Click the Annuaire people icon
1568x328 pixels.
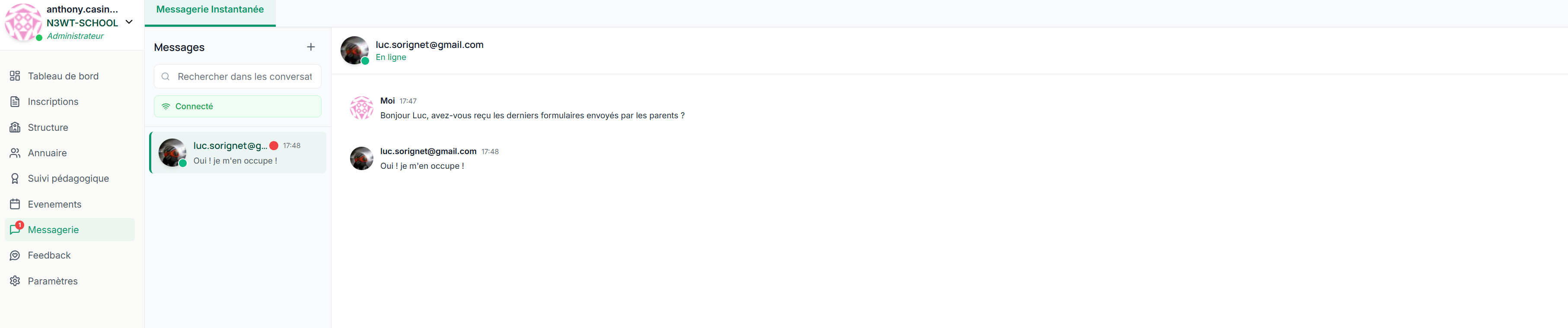15,153
